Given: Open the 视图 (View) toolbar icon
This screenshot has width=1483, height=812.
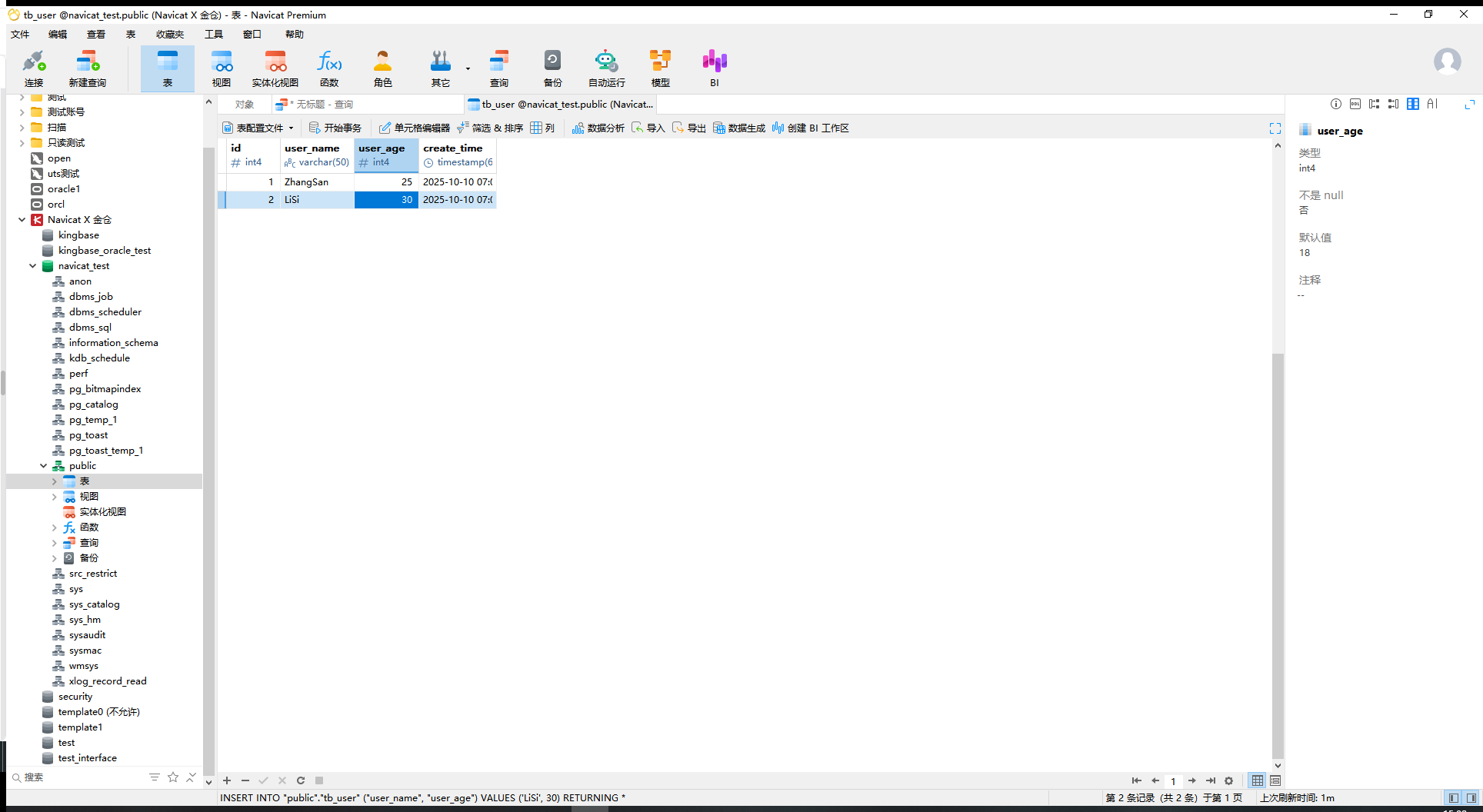Looking at the screenshot, I should coord(222,68).
